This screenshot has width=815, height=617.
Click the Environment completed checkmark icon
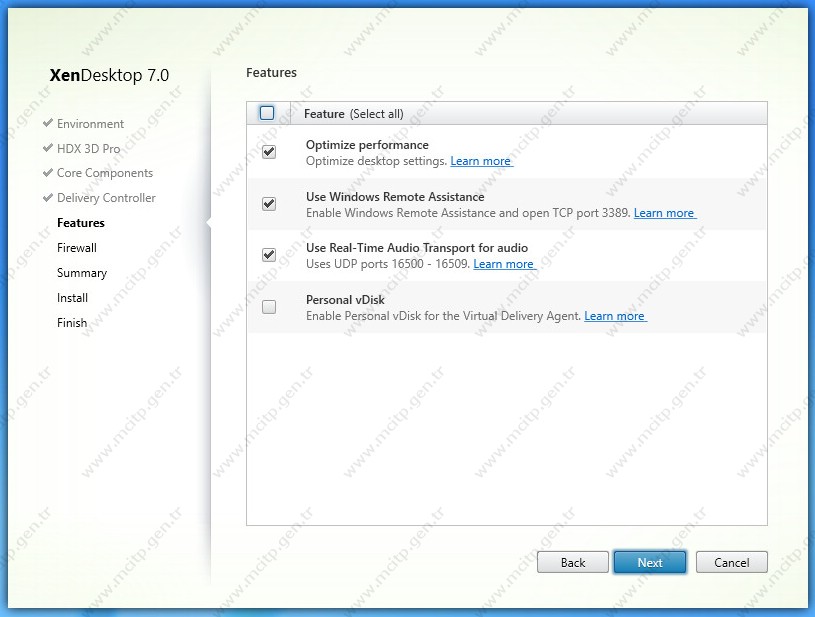coord(48,123)
